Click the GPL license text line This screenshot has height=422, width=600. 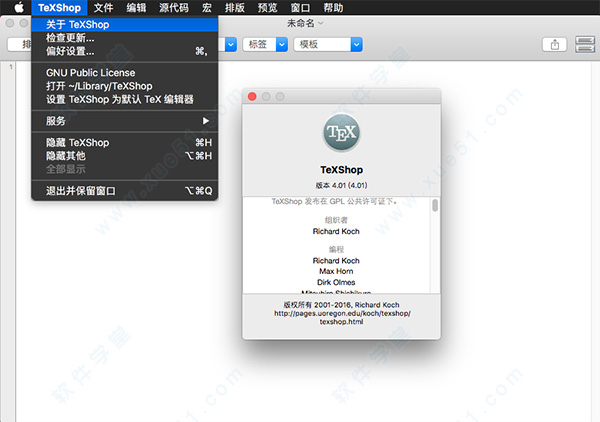(335, 201)
